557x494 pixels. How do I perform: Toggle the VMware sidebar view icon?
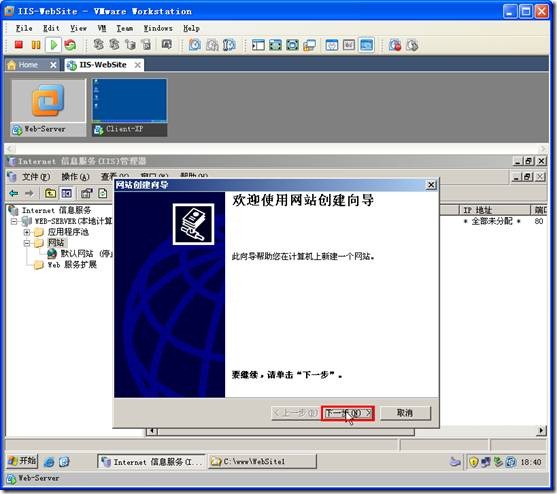(258, 45)
